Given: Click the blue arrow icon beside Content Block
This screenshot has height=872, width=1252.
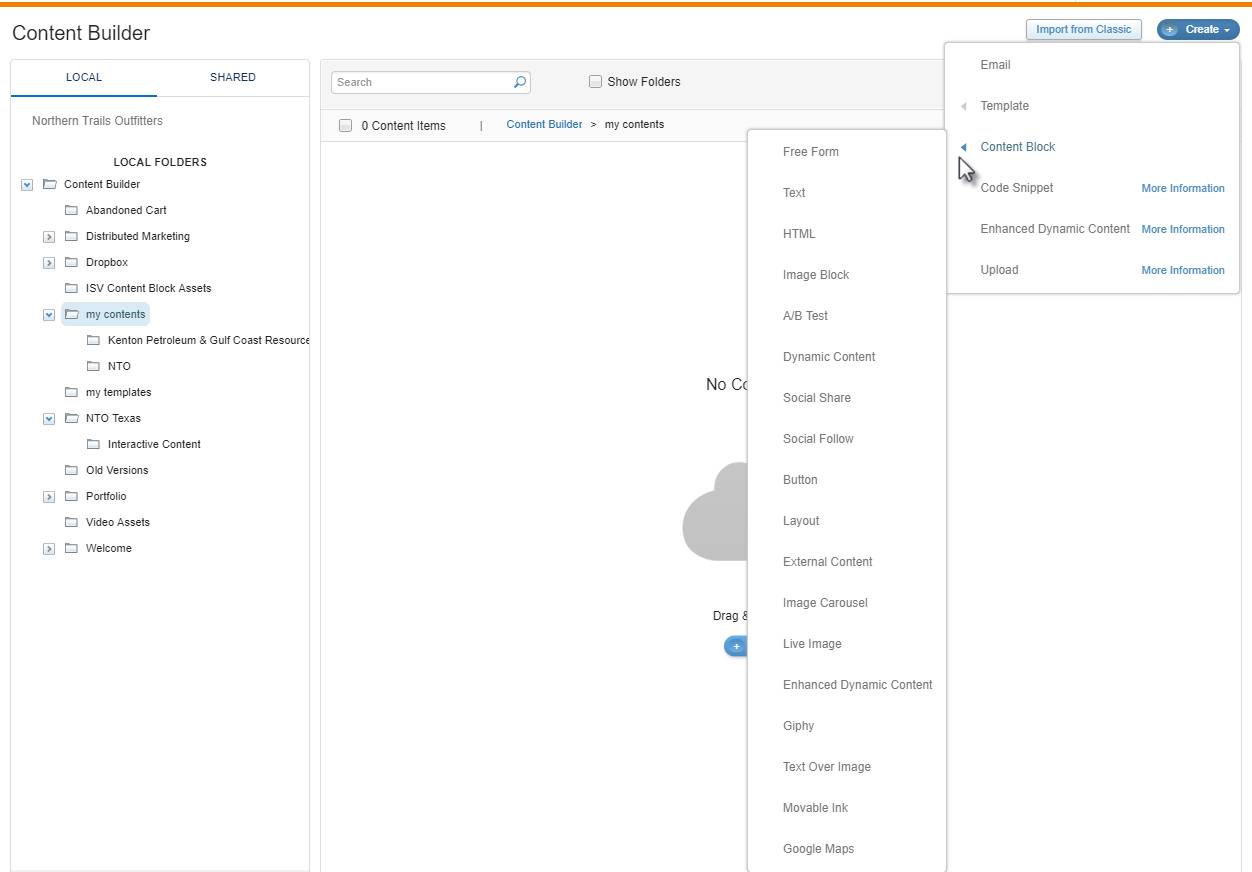Looking at the screenshot, I should [x=964, y=147].
